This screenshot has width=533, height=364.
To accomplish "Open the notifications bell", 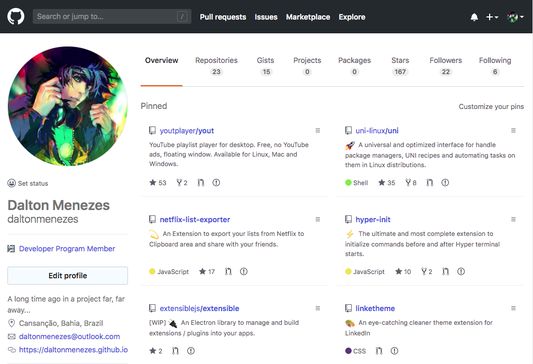I will pos(474,17).
